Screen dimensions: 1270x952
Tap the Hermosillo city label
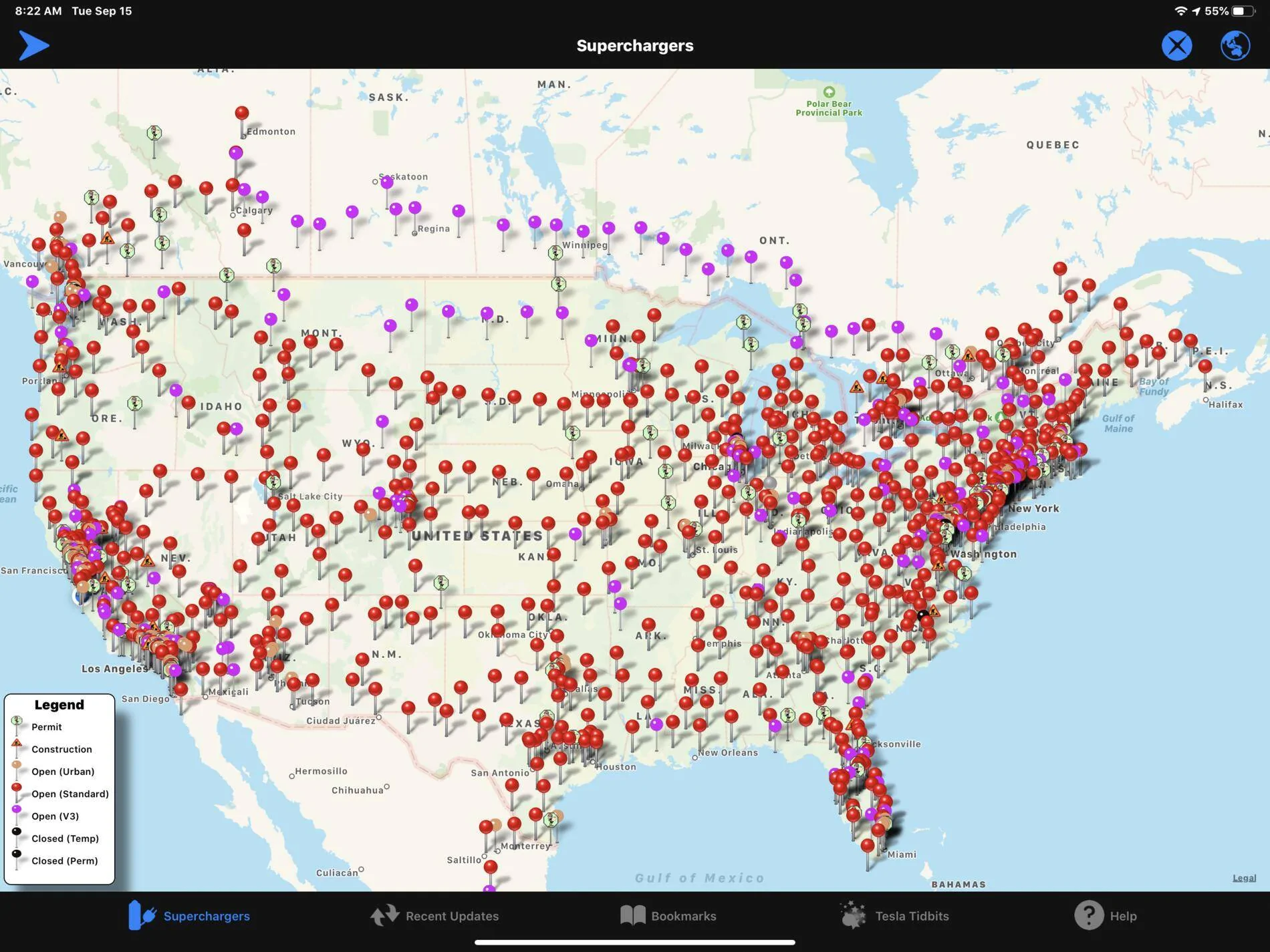coord(321,771)
